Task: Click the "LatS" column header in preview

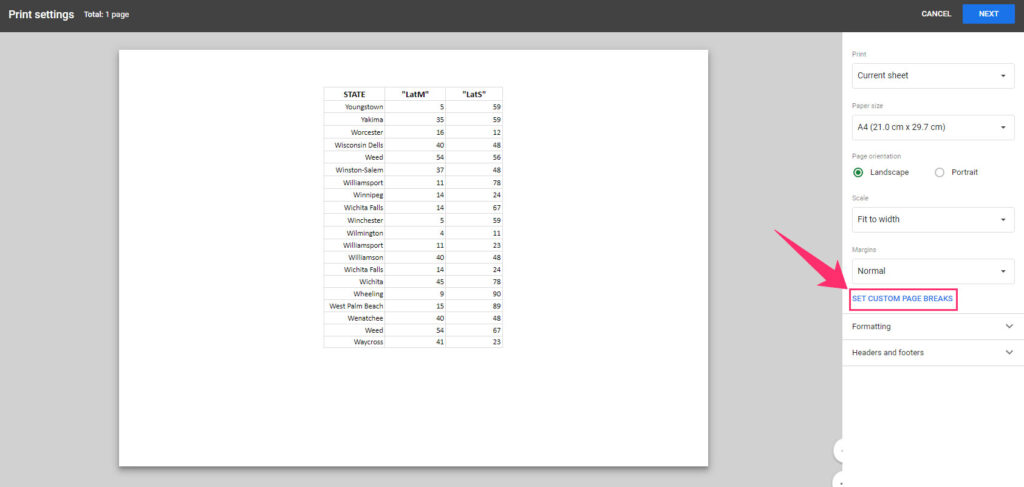Action: tap(474, 94)
